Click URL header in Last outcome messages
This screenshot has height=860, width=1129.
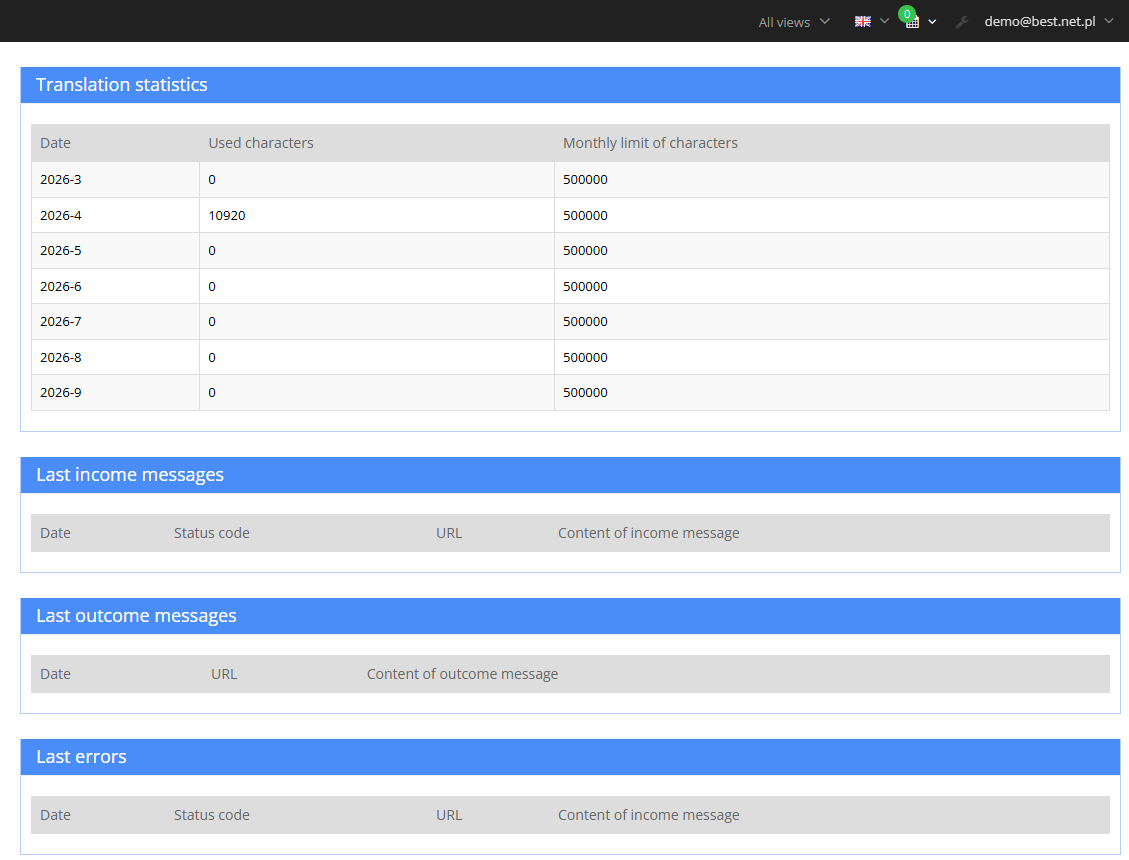click(224, 674)
